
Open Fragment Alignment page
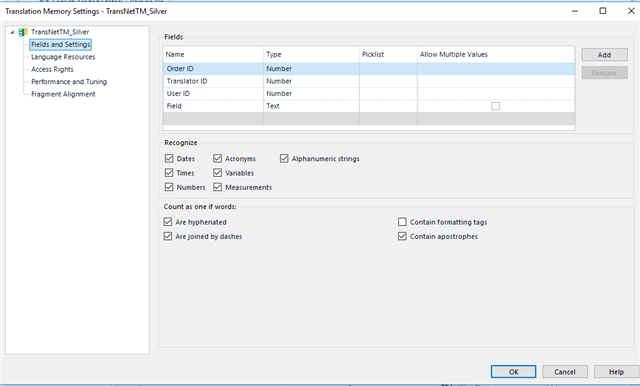pyautogui.click(x=63, y=94)
